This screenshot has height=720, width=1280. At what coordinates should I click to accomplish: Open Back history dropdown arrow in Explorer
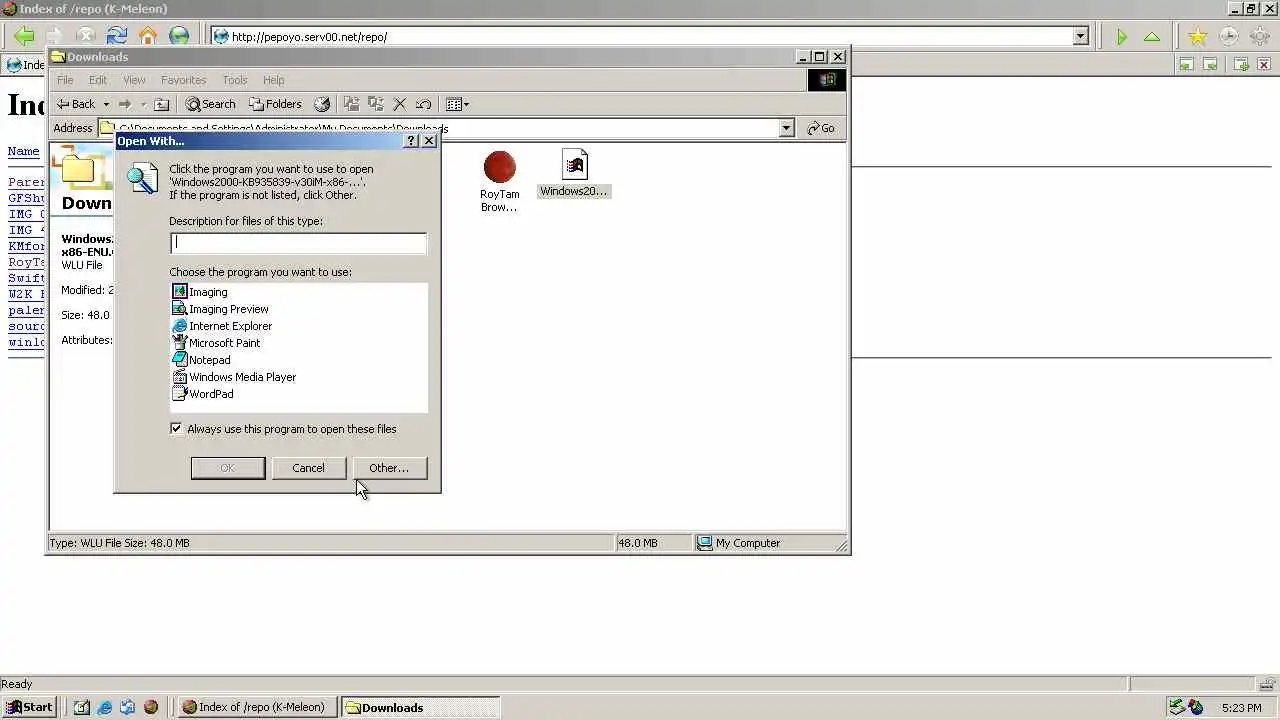(x=106, y=104)
